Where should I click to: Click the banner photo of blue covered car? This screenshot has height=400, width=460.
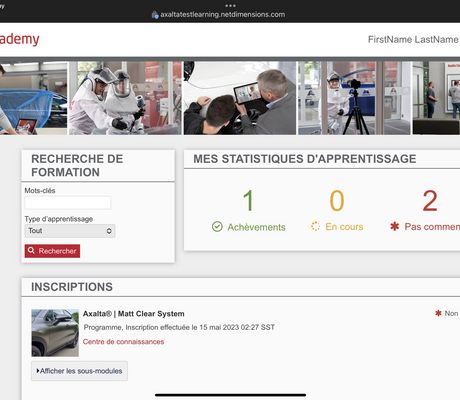(x=33, y=98)
